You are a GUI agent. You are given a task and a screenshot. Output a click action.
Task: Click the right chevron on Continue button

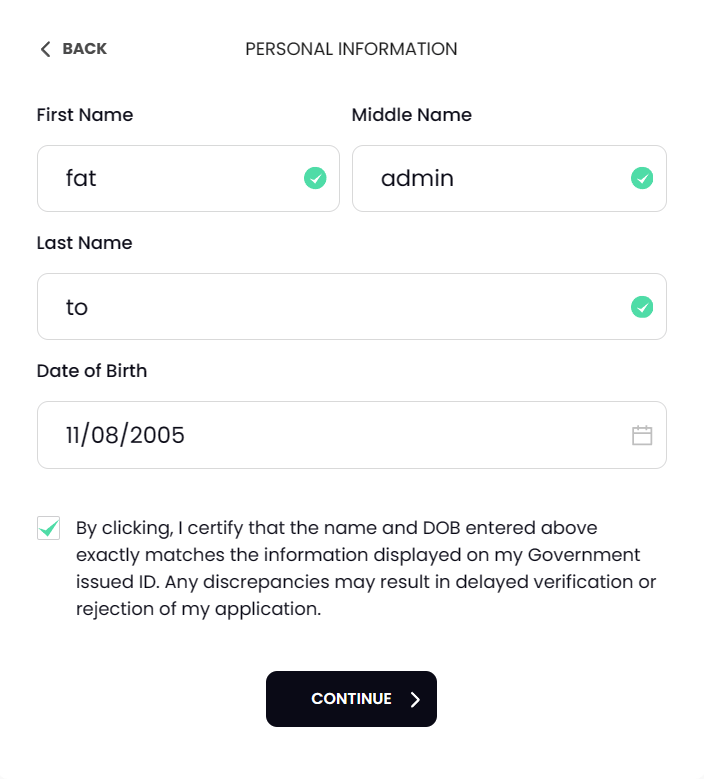tap(416, 699)
